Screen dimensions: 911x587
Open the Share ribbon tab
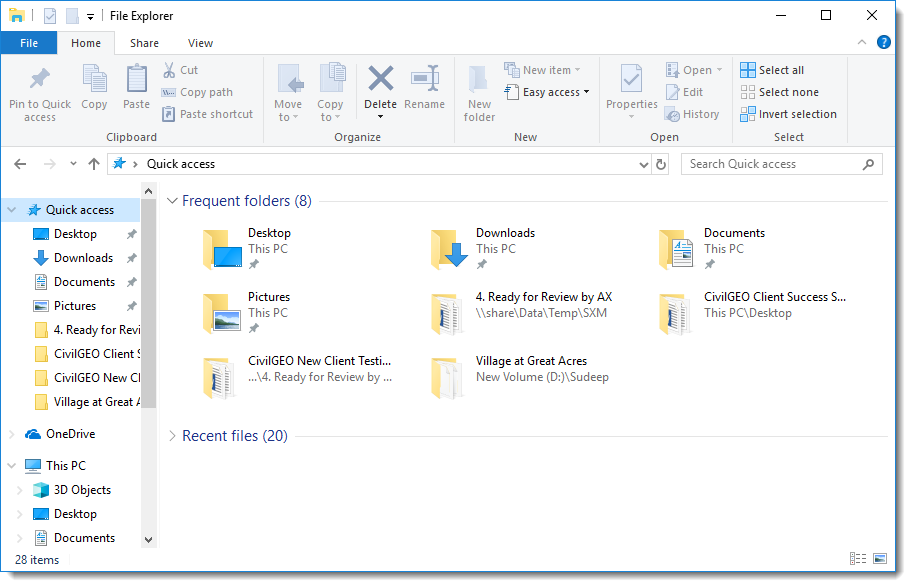click(144, 43)
